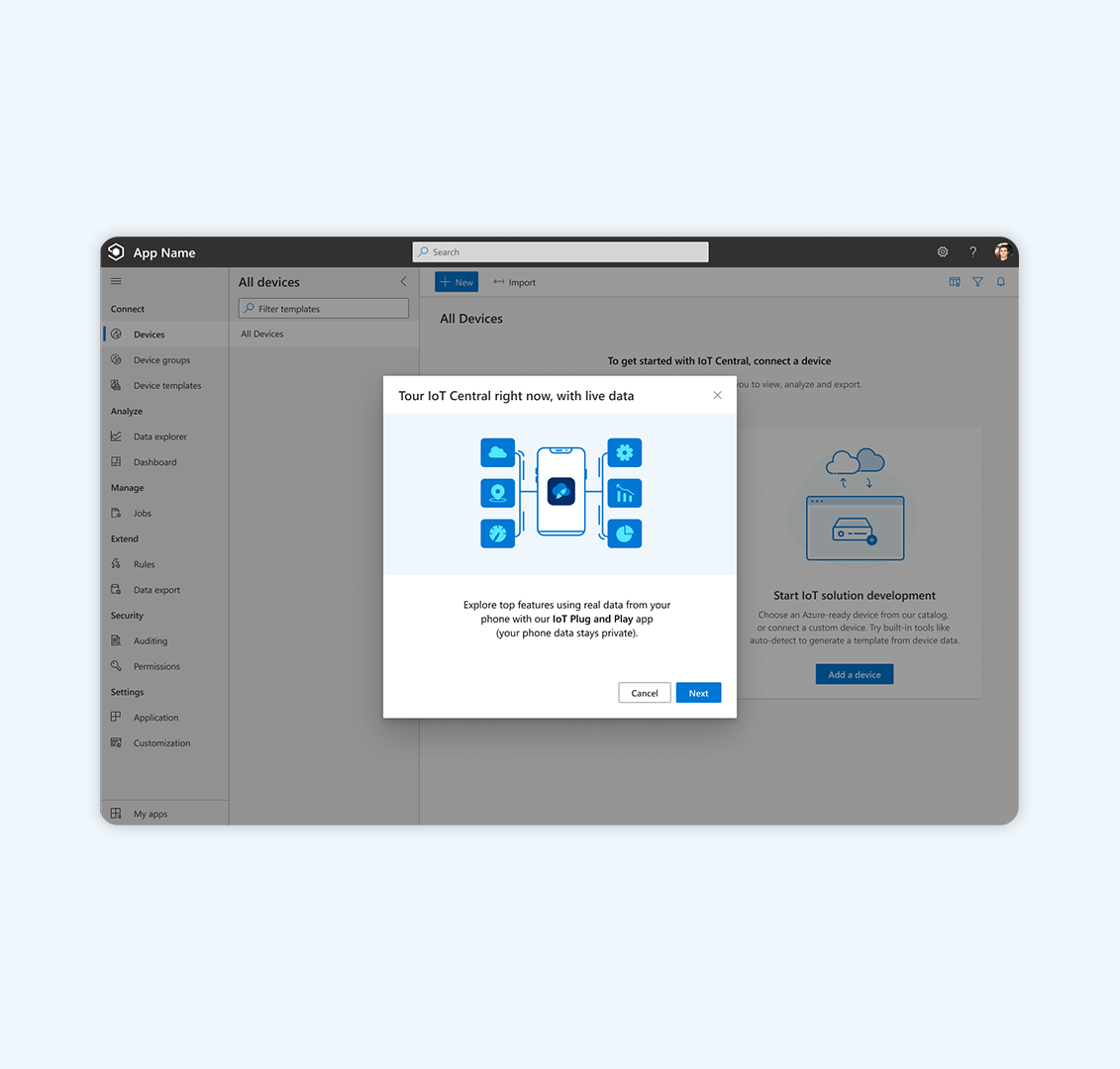
Task: Open Jobs in sidebar
Action: (x=164, y=513)
